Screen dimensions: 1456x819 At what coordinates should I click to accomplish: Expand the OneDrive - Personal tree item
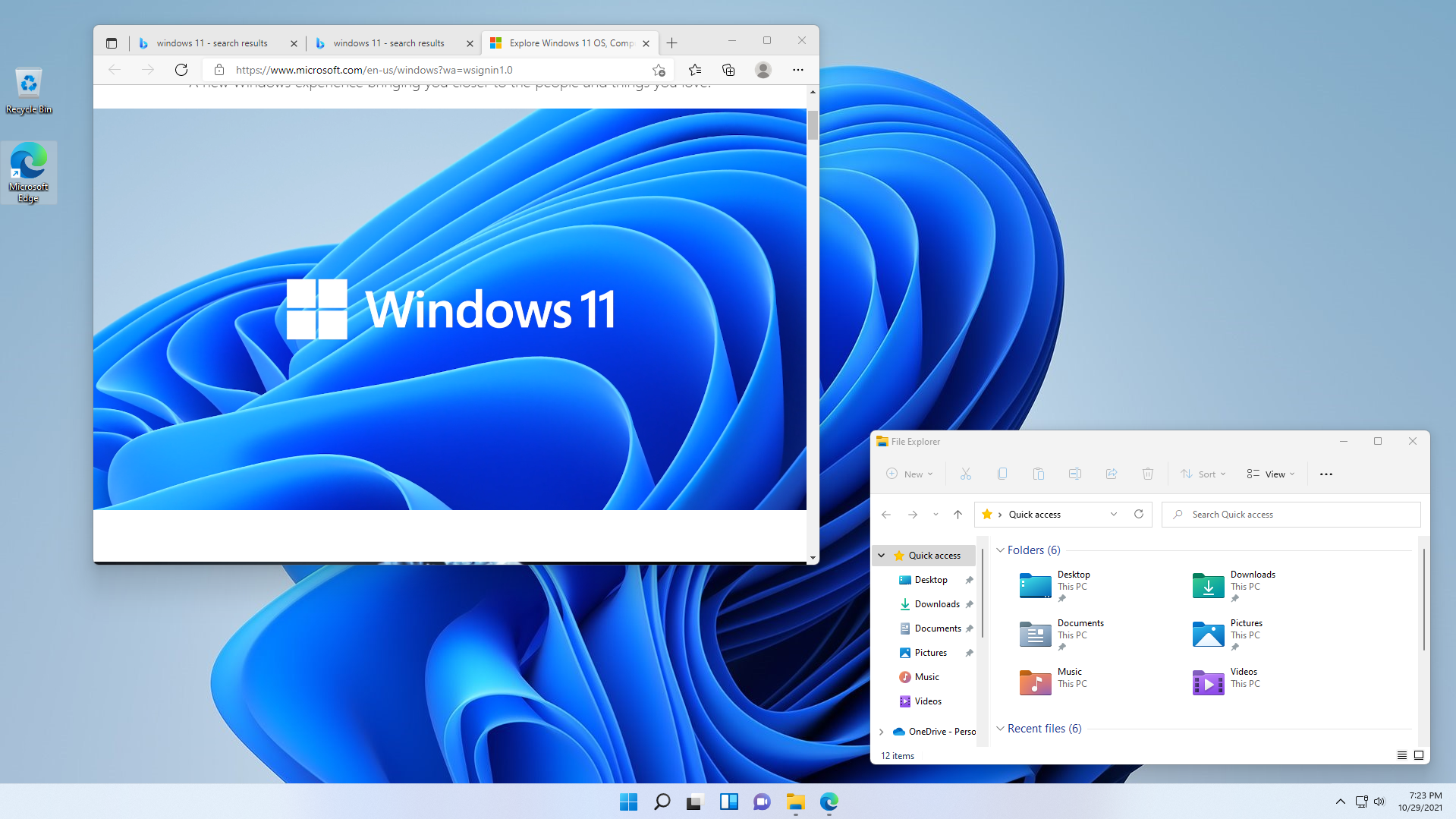coord(881,731)
